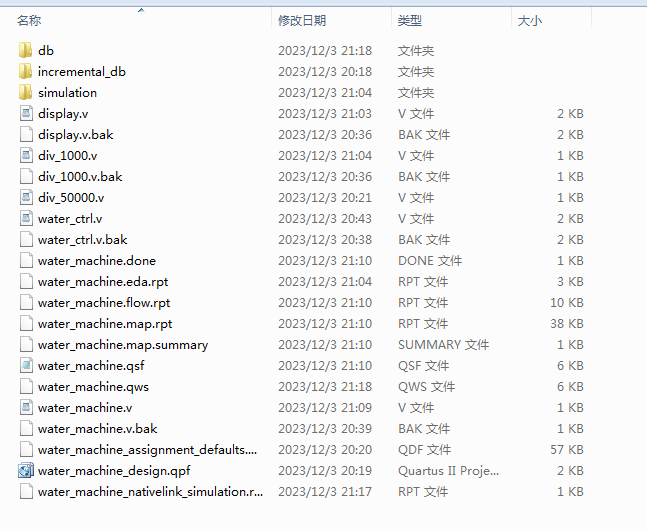Select the file name div_1000.v
Image resolution: width=647 pixels, height=531 pixels.
tap(68, 156)
